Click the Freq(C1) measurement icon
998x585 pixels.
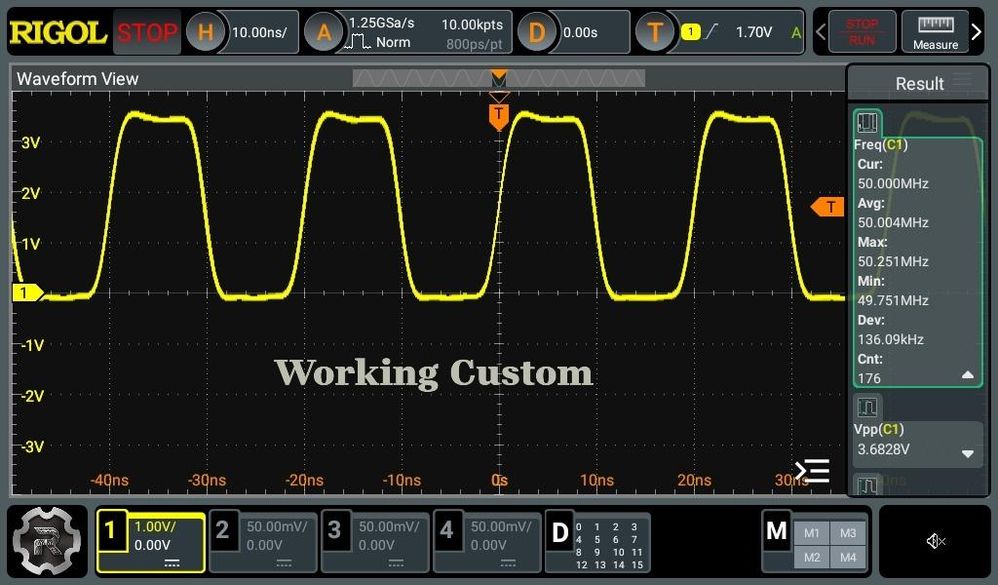pos(866,122)
